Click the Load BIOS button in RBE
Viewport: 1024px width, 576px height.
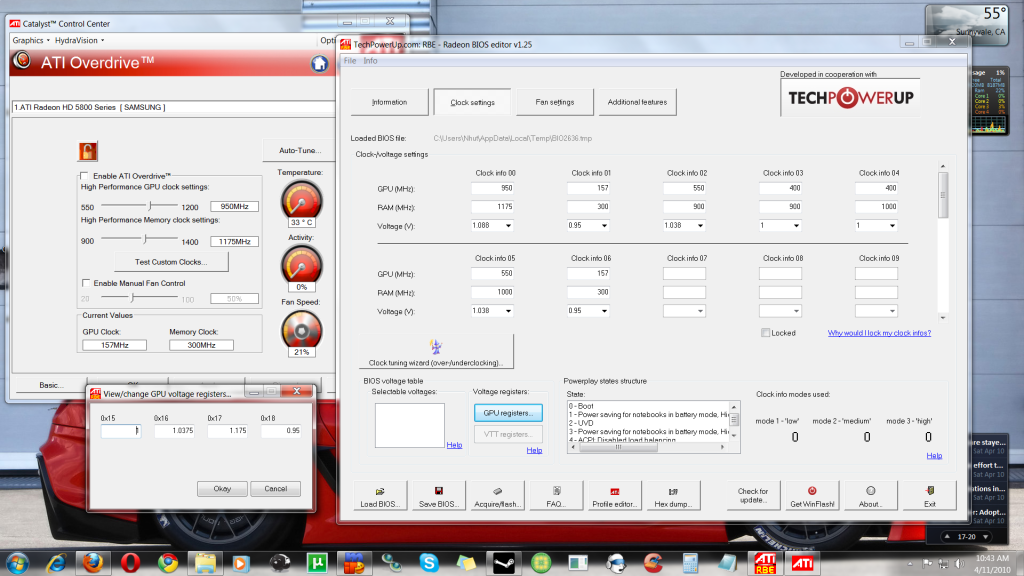379,496
